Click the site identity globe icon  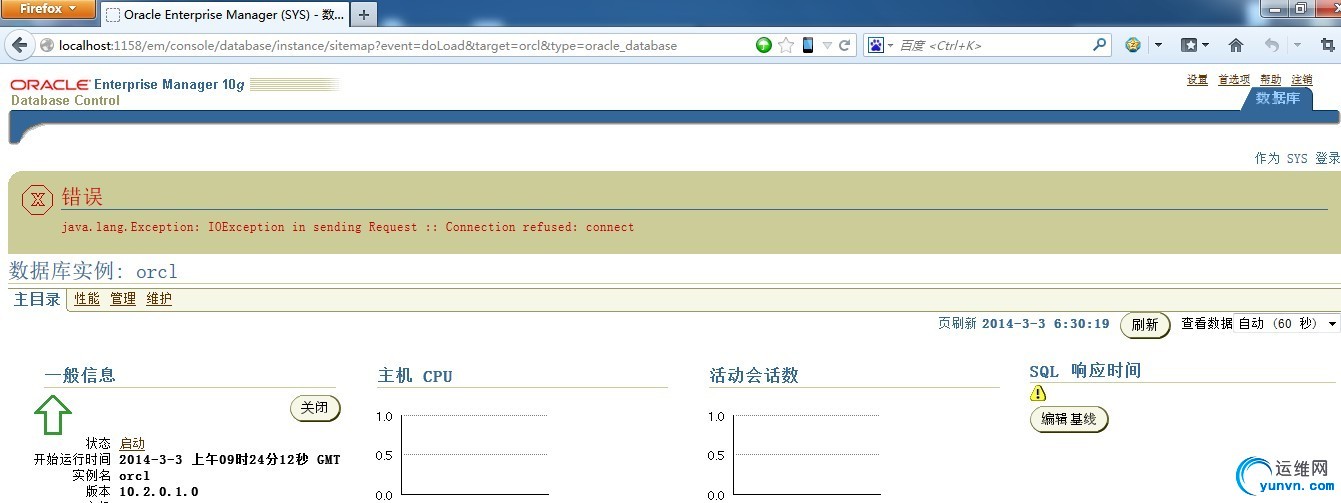(46, 45)
